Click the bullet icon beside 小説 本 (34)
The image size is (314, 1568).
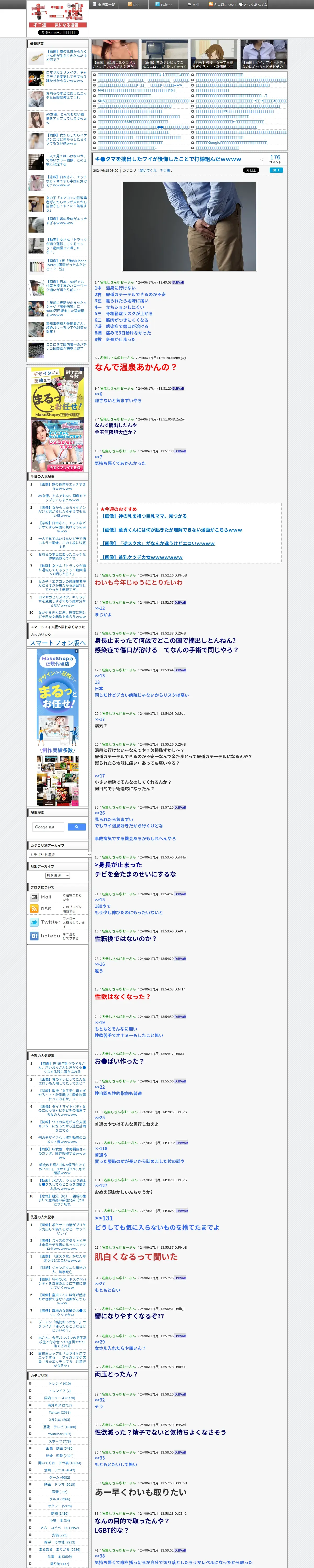pos(30,1520)
